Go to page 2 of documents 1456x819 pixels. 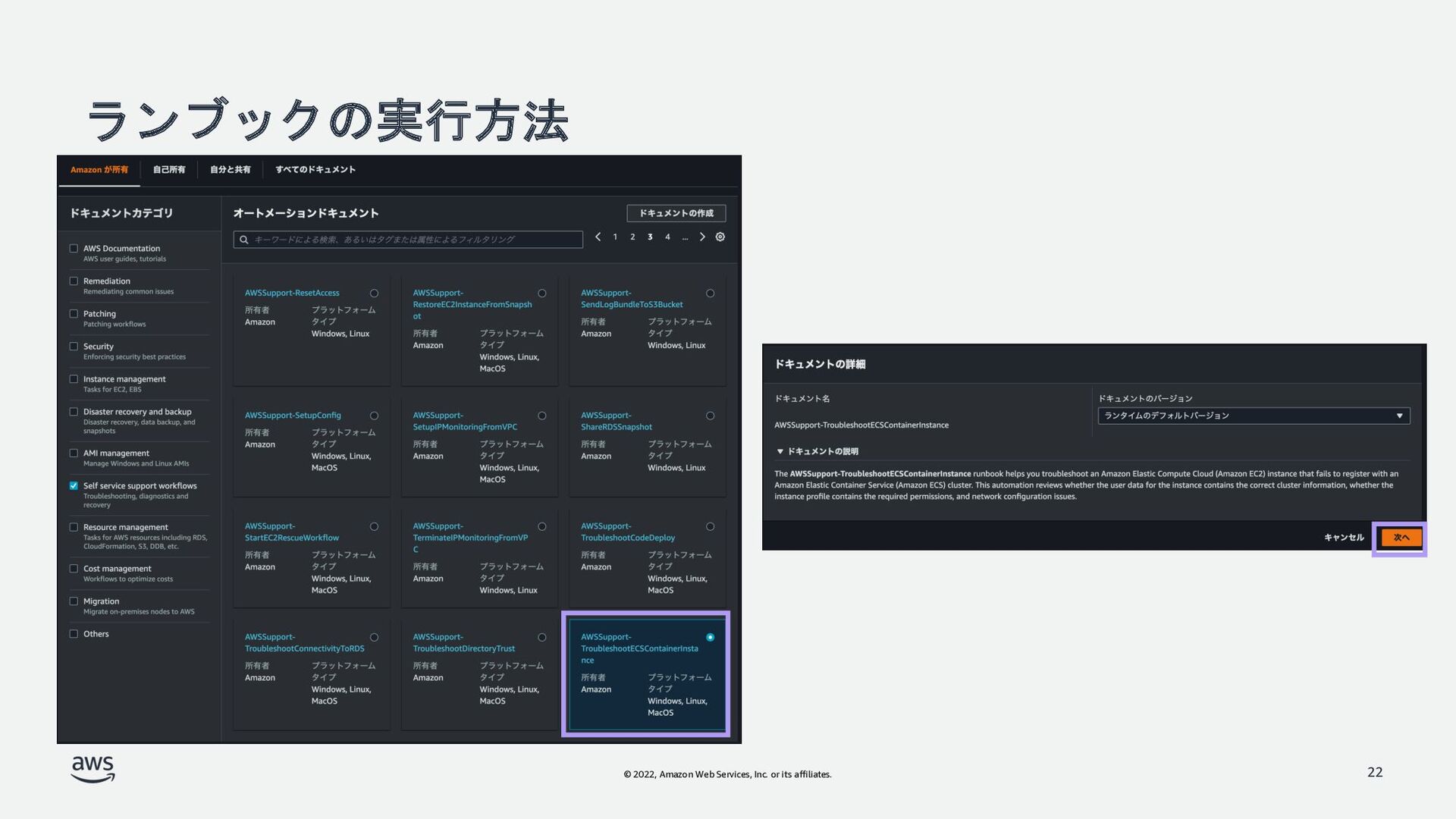tap(632, 237)
